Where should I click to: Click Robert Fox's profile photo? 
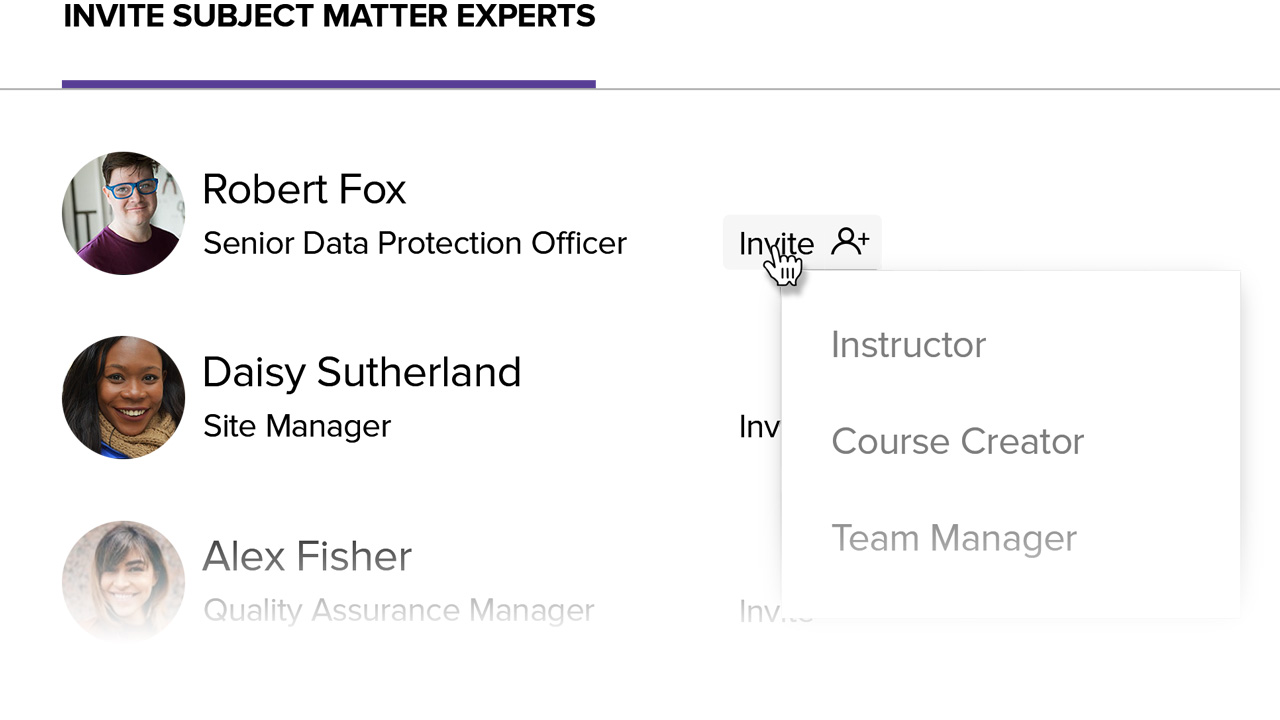(x=123, y=213)
